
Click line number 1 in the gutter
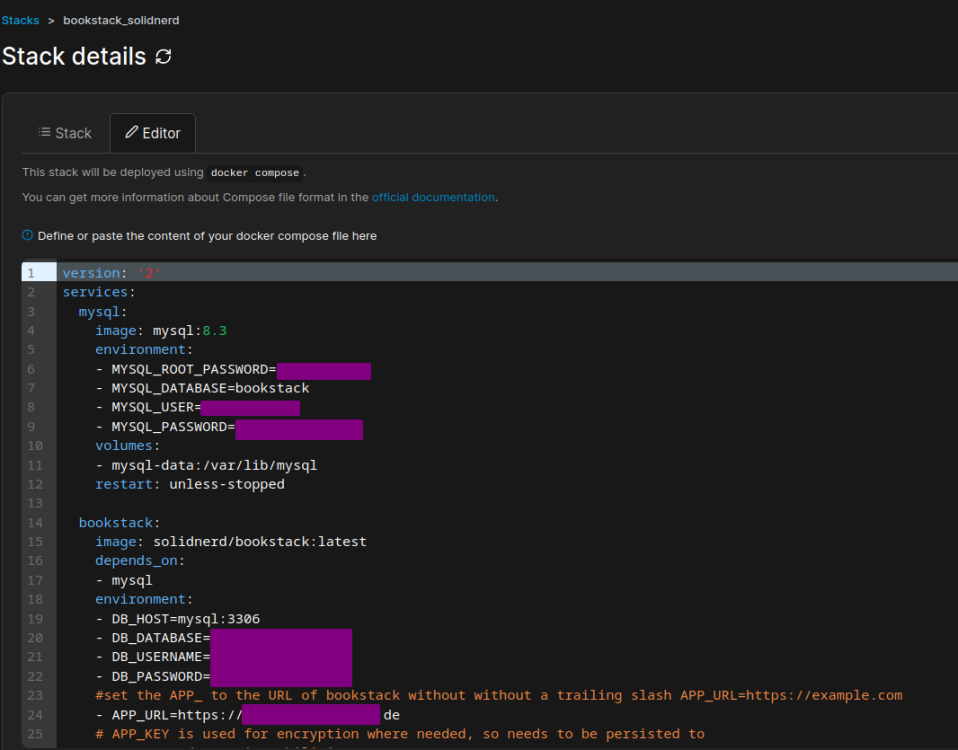31,273
